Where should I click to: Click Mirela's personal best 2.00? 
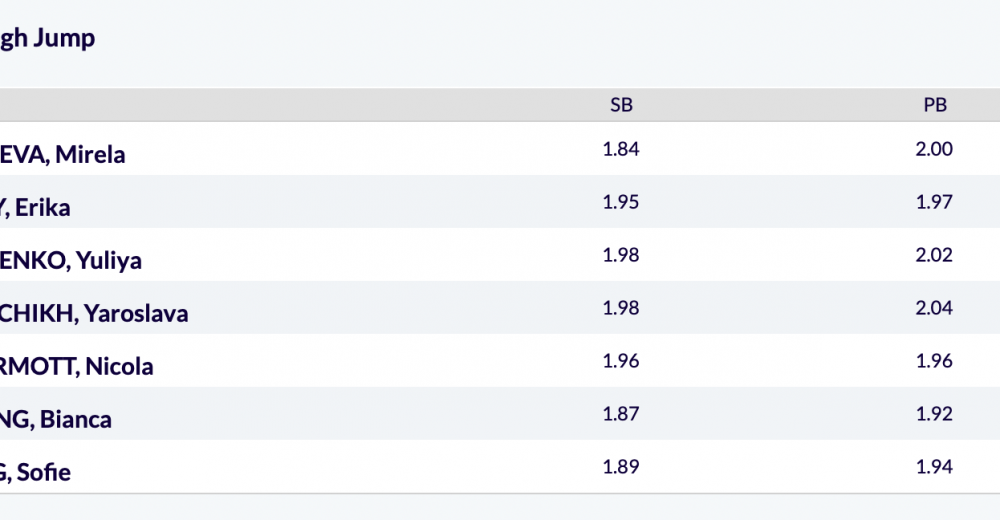(934, 149)
